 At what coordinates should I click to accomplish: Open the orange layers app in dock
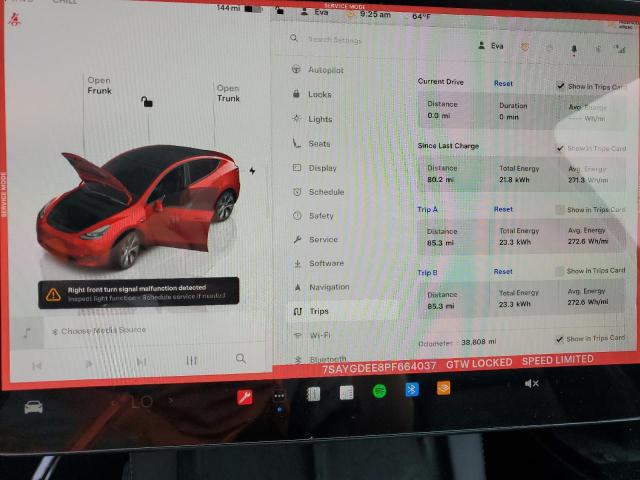point(443,388)
